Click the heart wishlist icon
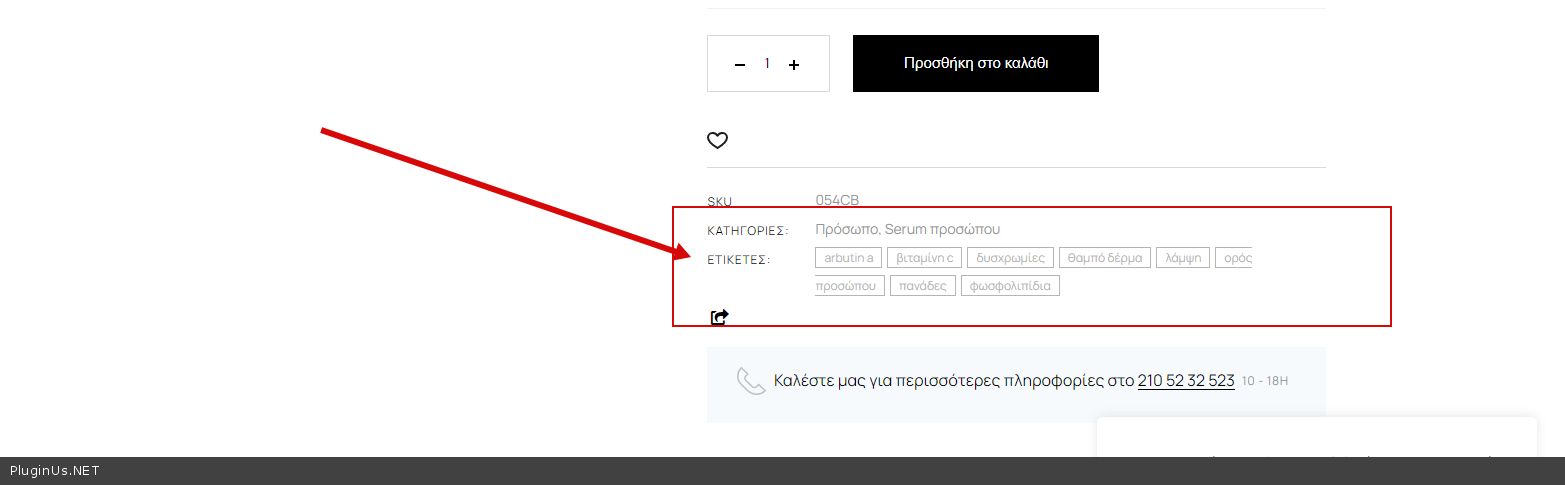This screenshot has height=485, width=1565. (717, 141)
